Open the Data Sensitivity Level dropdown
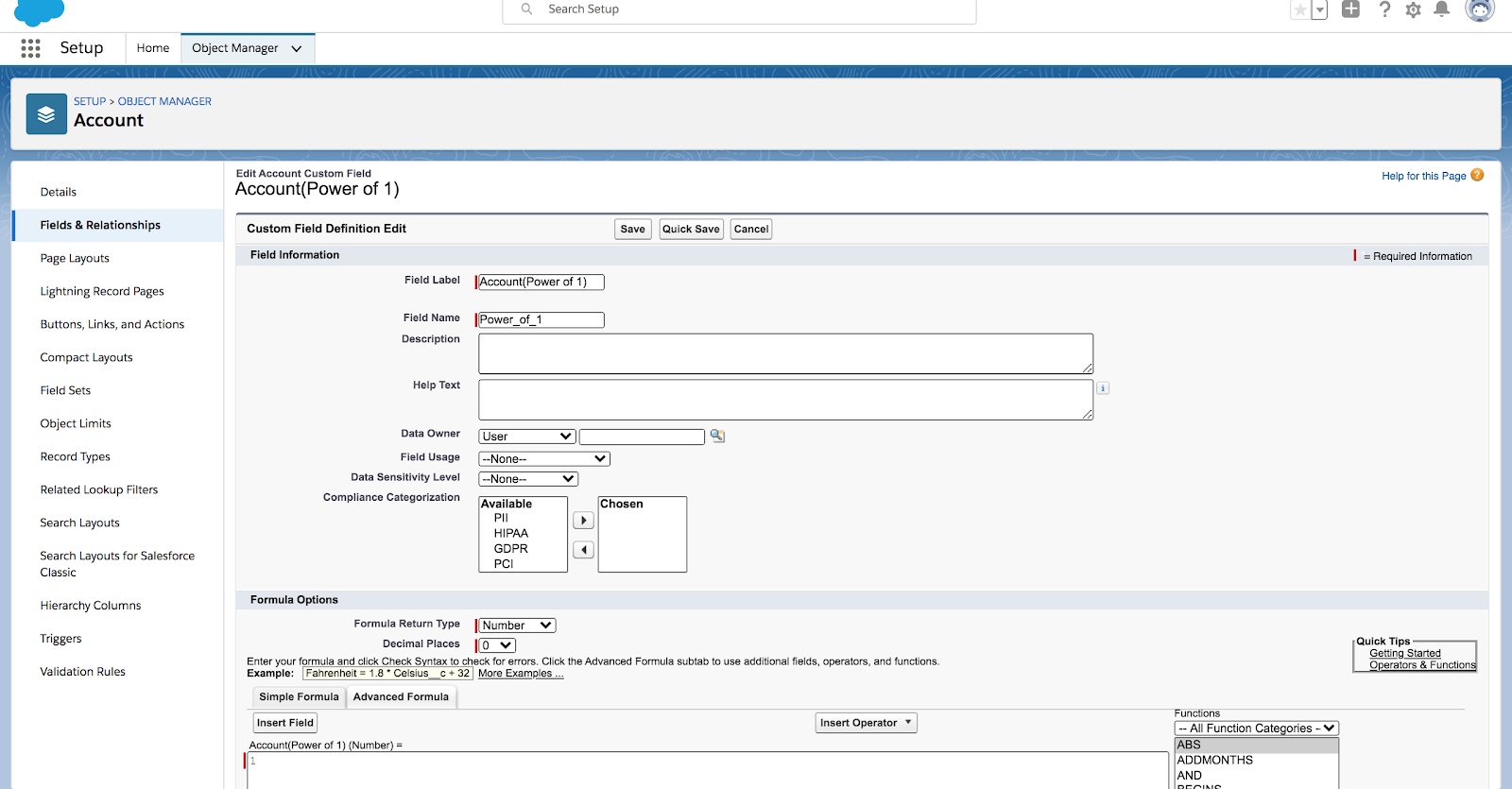 528,479
